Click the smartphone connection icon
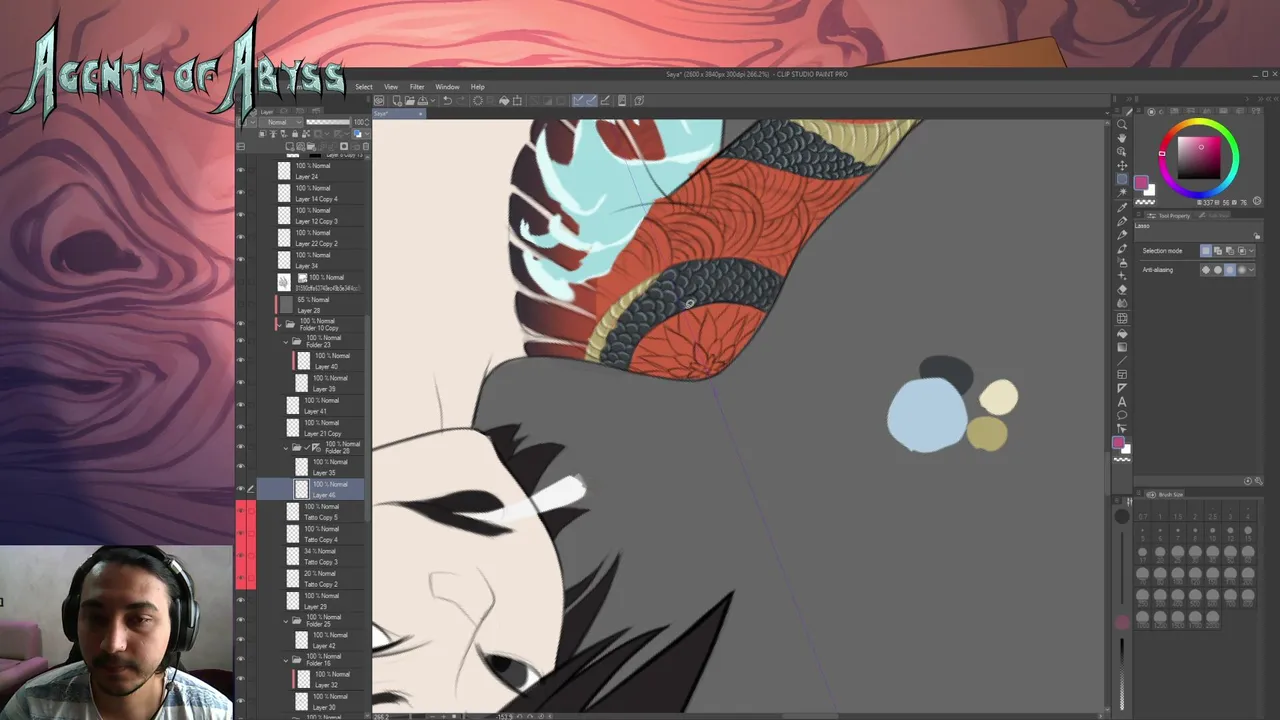Viewport: 1280px width, 720px height. [622, 100]
